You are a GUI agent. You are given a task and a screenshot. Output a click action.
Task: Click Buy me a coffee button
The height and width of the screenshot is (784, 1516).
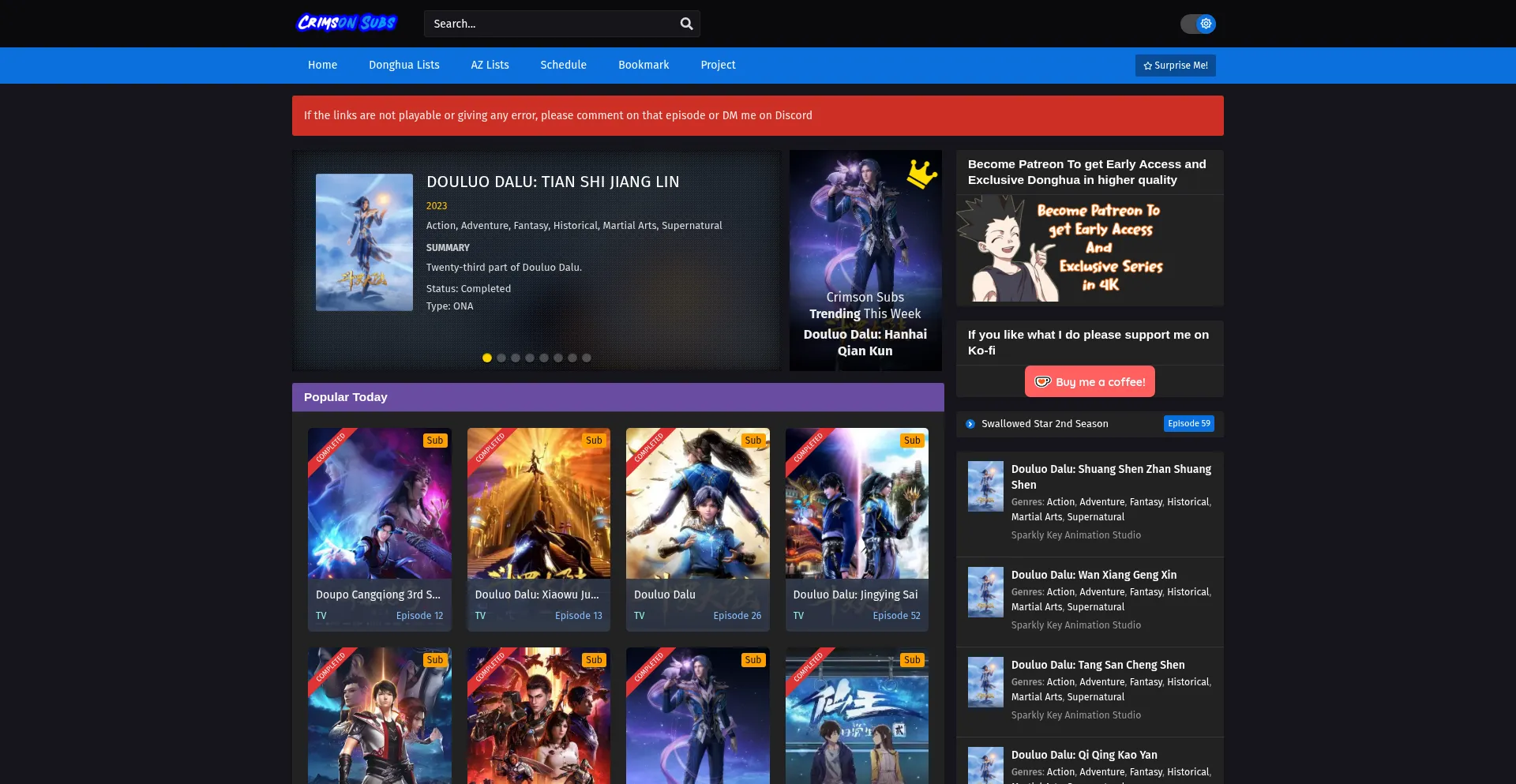tap(1090, 381)
